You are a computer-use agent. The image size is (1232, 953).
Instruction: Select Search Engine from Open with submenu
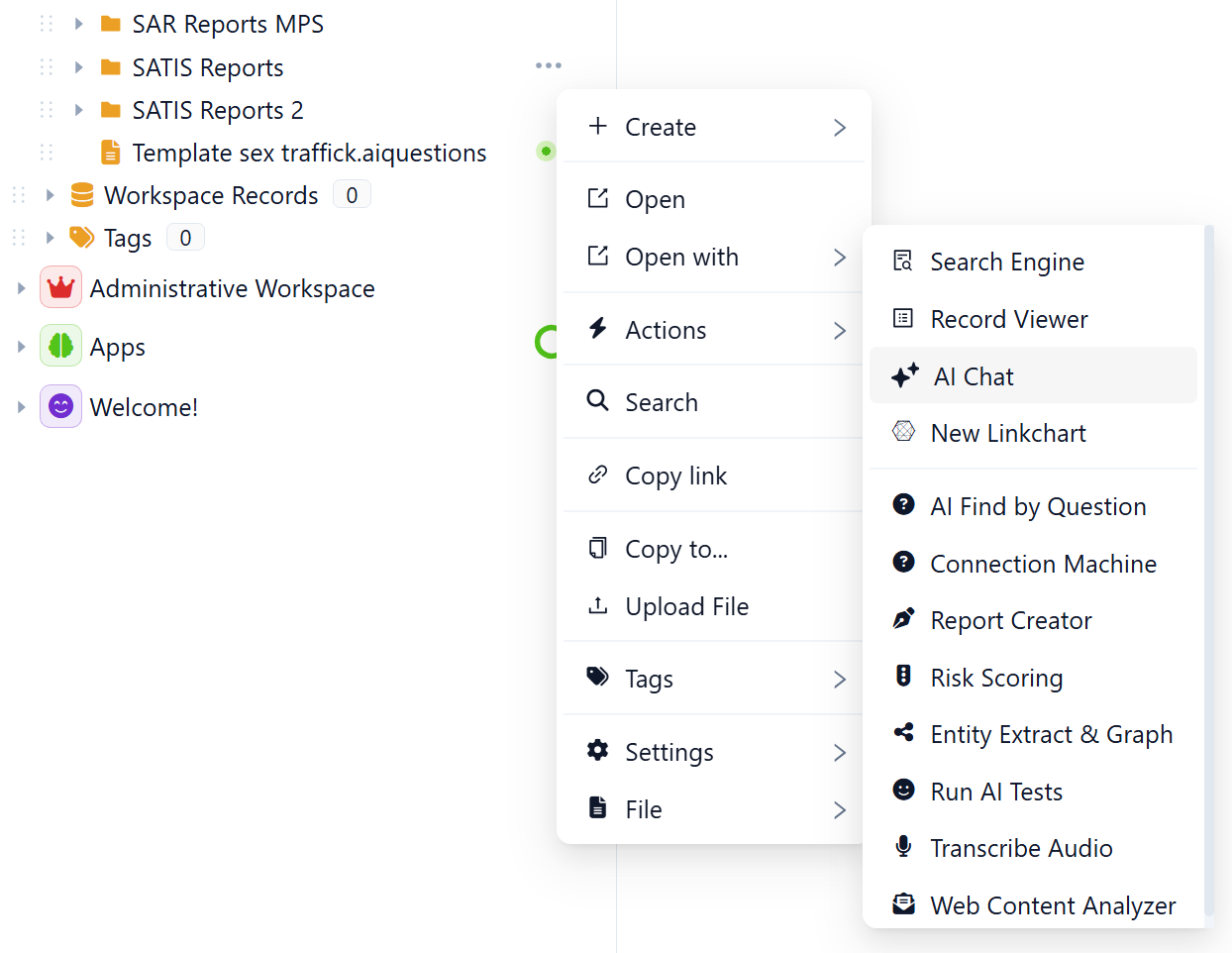1007,262
